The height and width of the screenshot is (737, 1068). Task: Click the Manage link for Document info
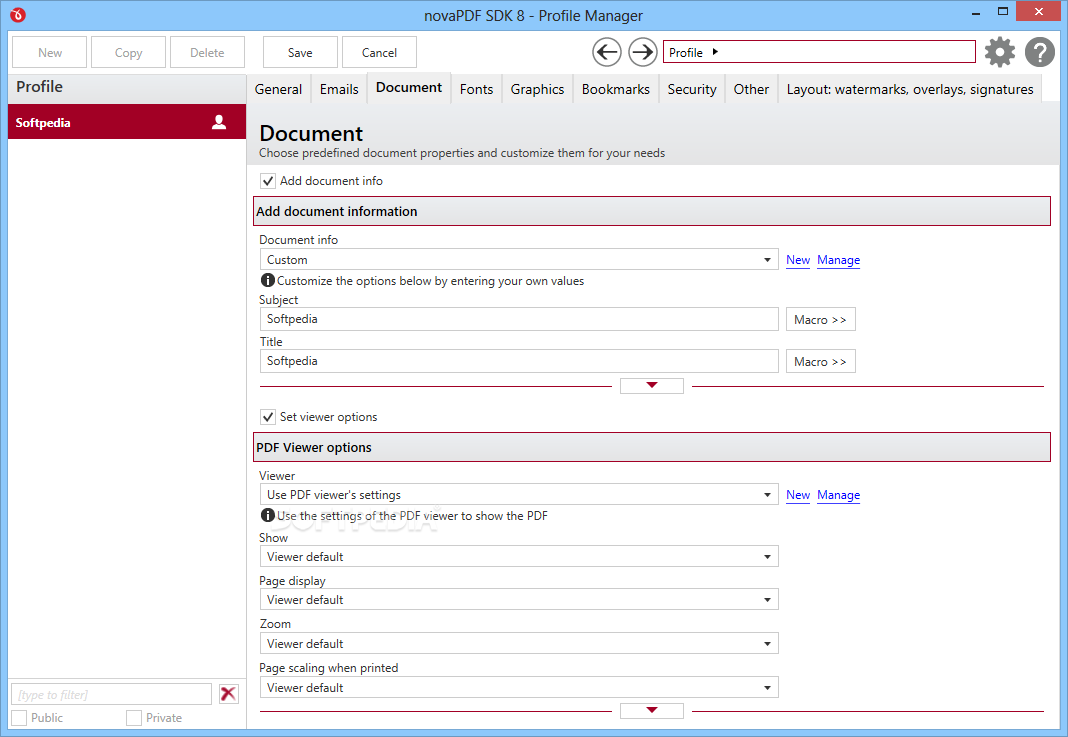[838, 260]
